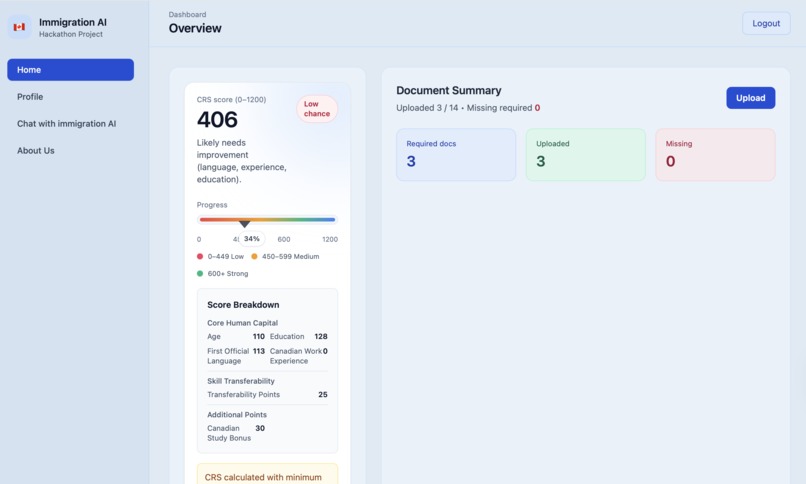Click the 1200 scale label
This screenshot has height=484, width=806.
pos(330,239)
